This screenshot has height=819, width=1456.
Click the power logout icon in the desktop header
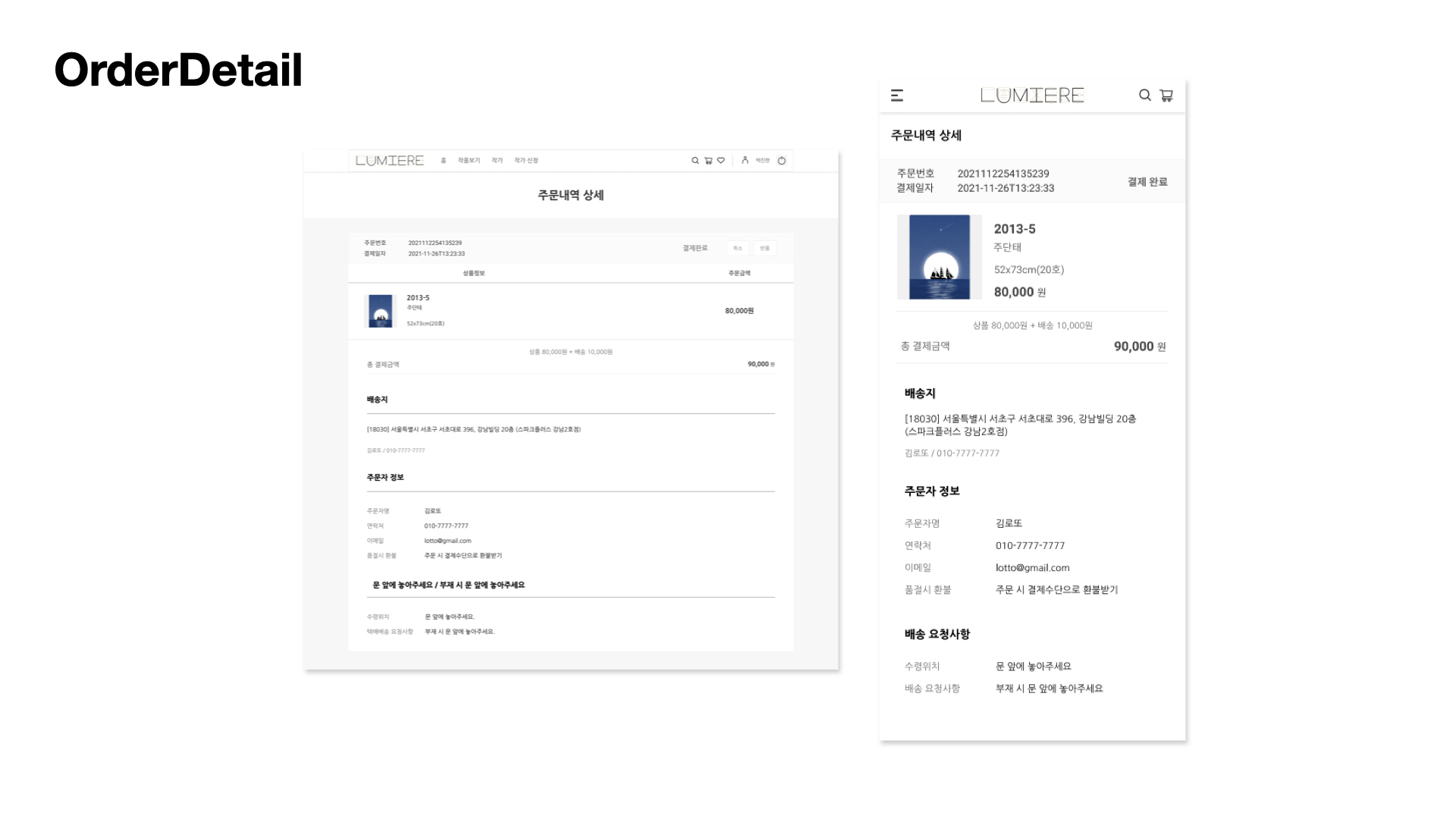[782, 161]
